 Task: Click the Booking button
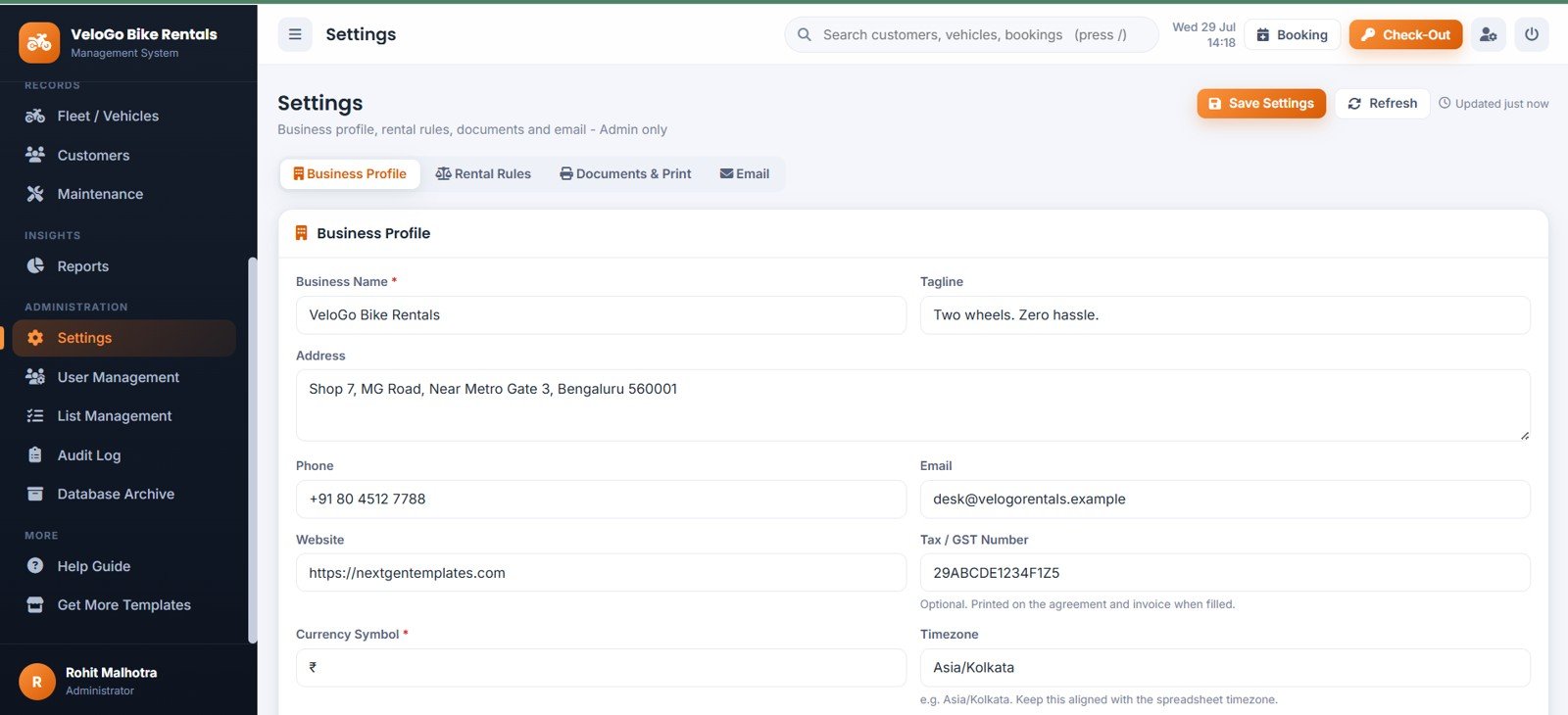tap(1292, 34)
